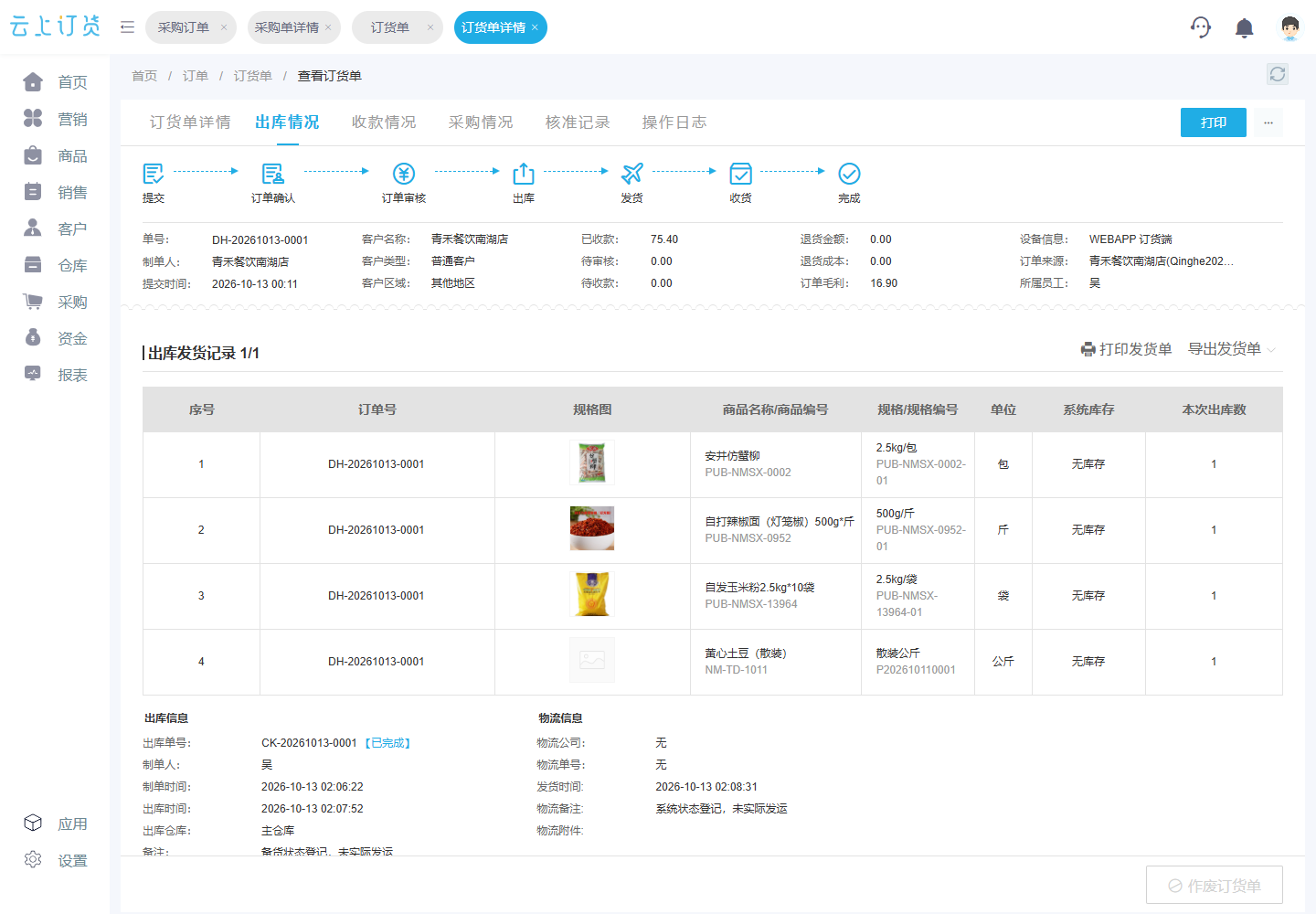Expand the 导出发货单 dropdown

point(1231,349)
